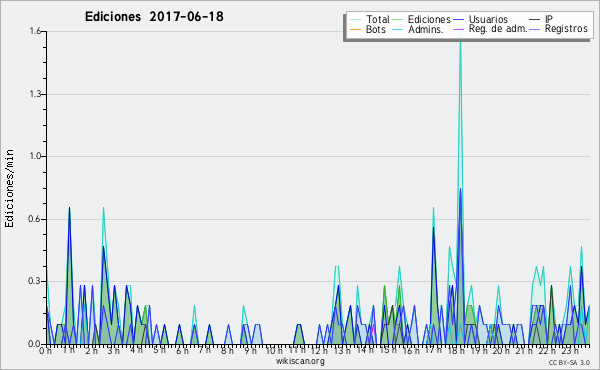
Task: Click the 1.6 y-axis value label
Action: click(35, 31)
